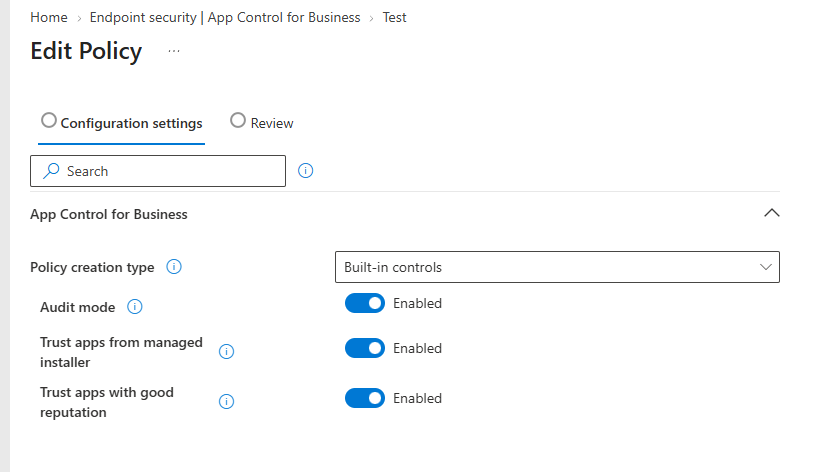View info for Trust apps from managed installer
820x472 pixels.
(x=226, y=351)
